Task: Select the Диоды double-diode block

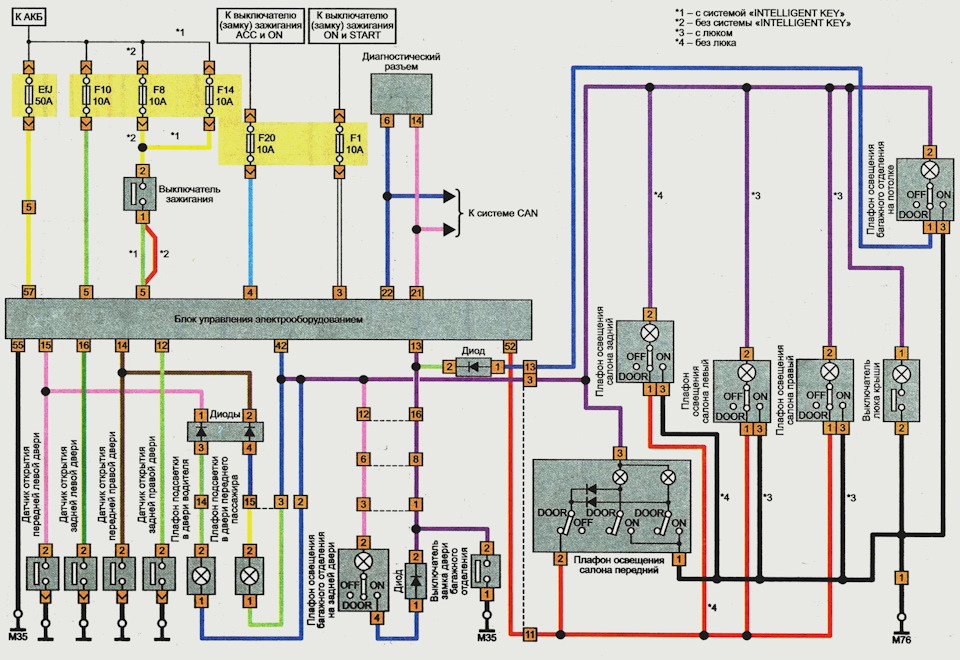Action: (x=225, y=432)
